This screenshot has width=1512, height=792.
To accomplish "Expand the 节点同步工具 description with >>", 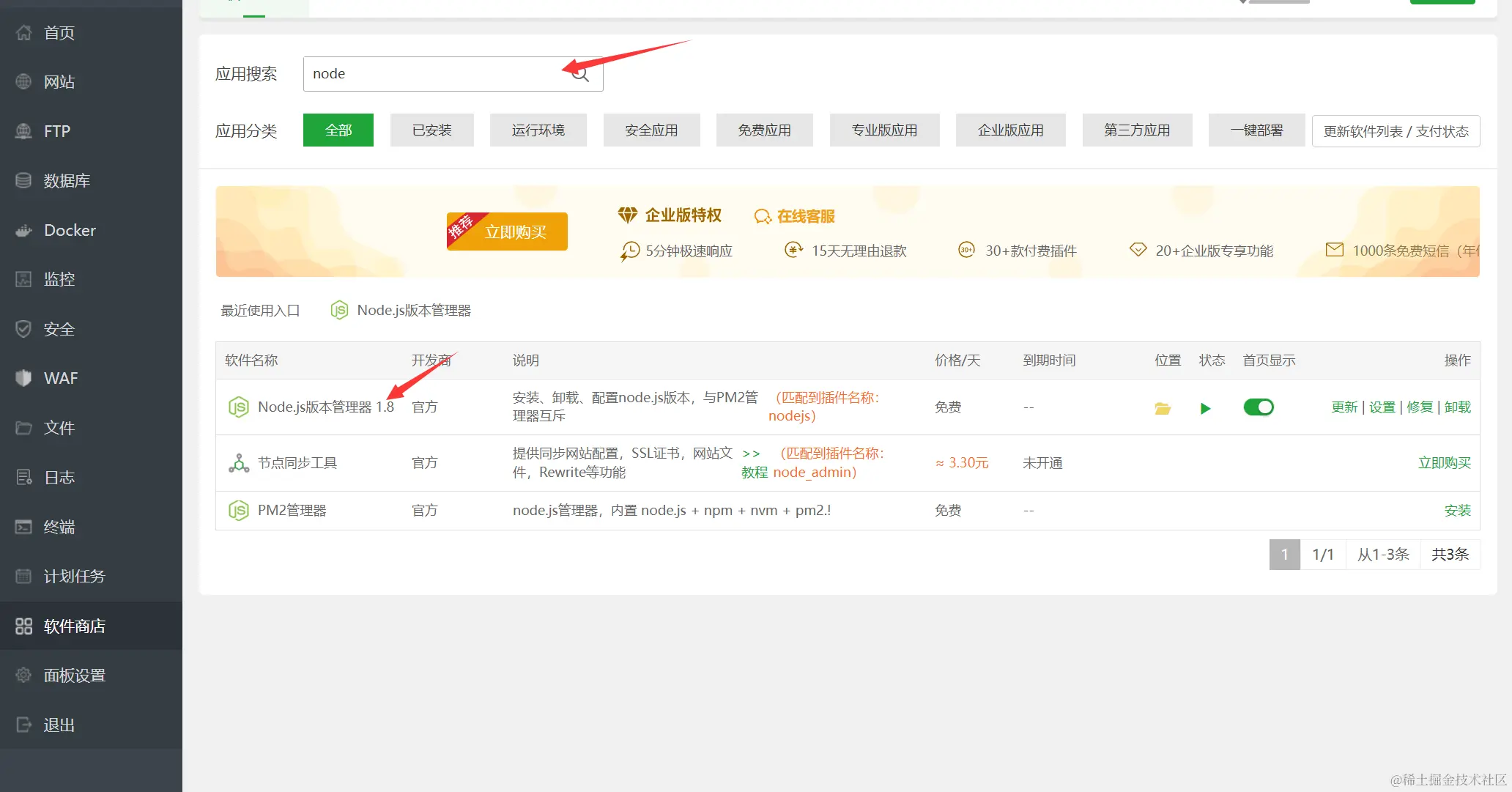I will [751, 454].
